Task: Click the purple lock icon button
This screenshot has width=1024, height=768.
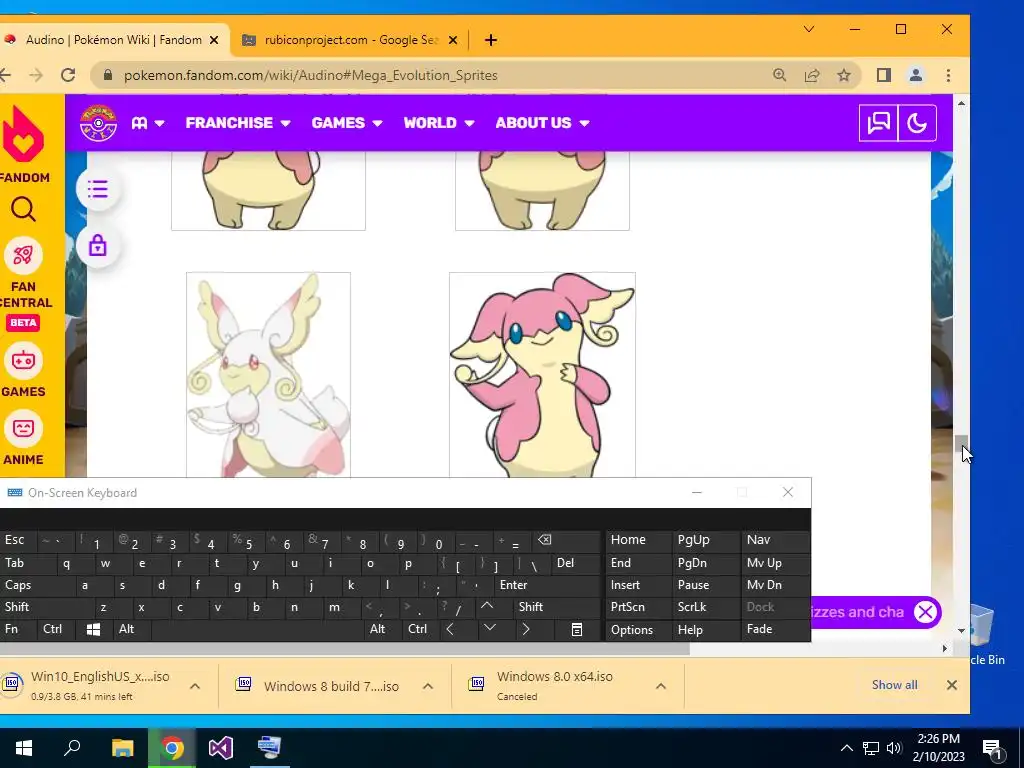Action: tap(98, 246)
